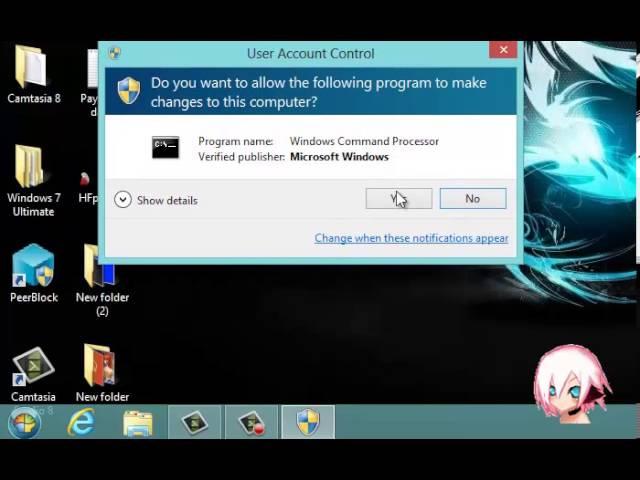Screen dimensions: 640x480
Task: Click the Command Processor program icon
Action: 165,148
